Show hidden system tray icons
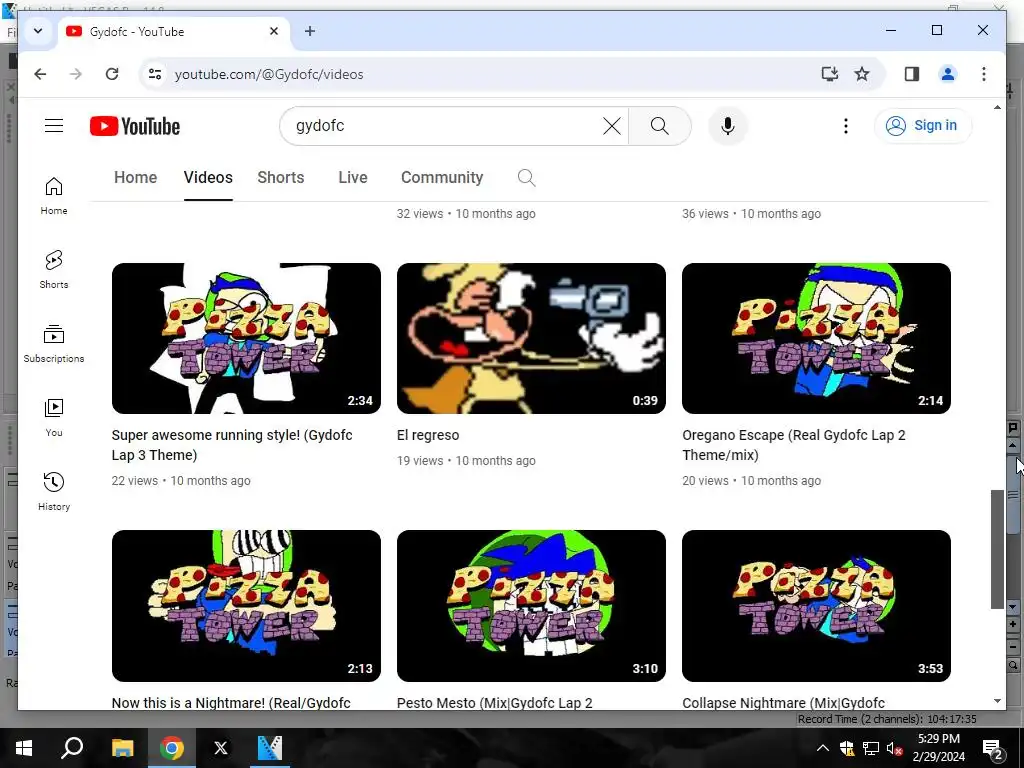The height and width of the screenshot is (768, 1024). pos(823,748)
